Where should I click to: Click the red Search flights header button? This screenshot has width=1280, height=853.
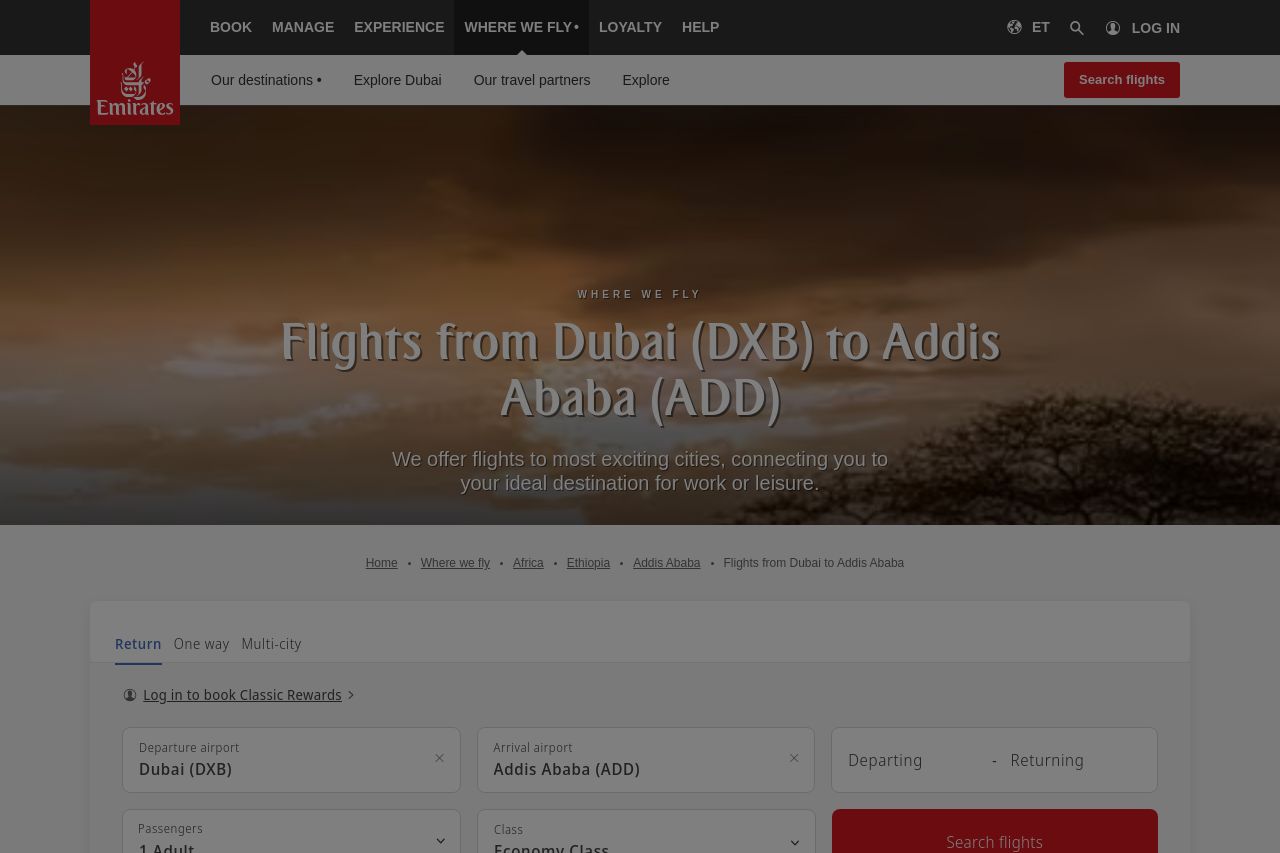point(1122,80)
